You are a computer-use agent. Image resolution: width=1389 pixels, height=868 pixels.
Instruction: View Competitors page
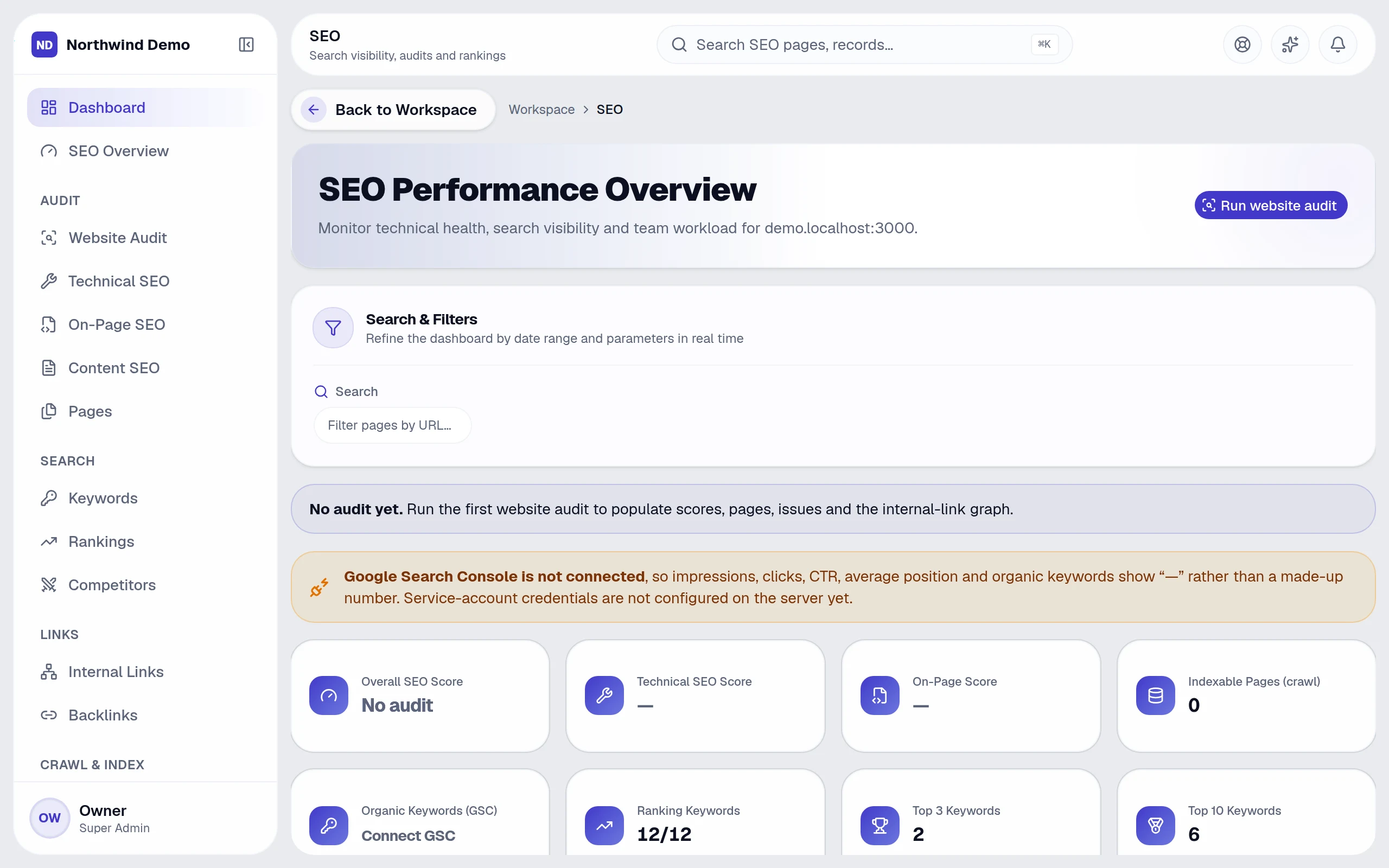pos(146,585)
